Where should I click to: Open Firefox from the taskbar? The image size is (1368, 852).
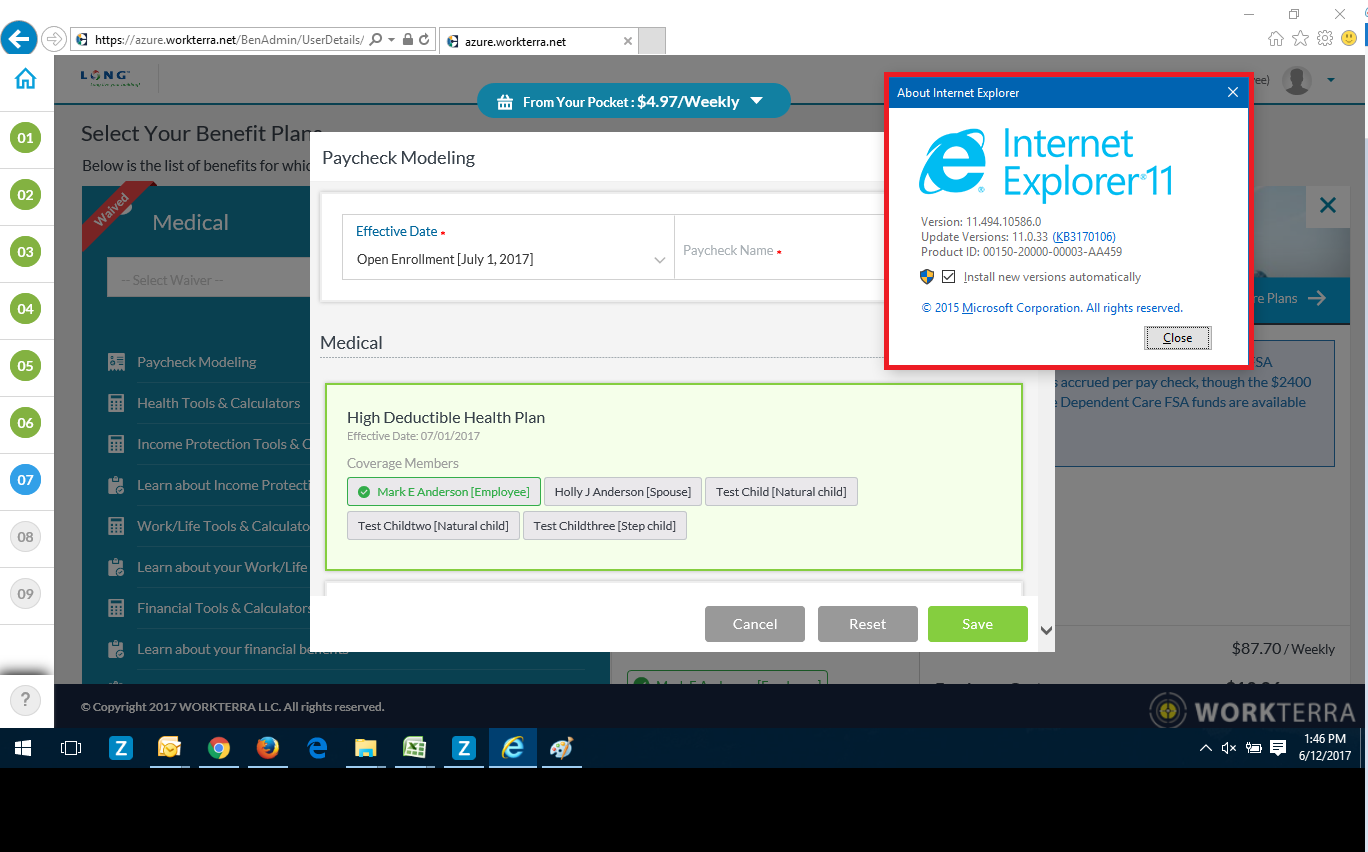(x=267, y=748)
